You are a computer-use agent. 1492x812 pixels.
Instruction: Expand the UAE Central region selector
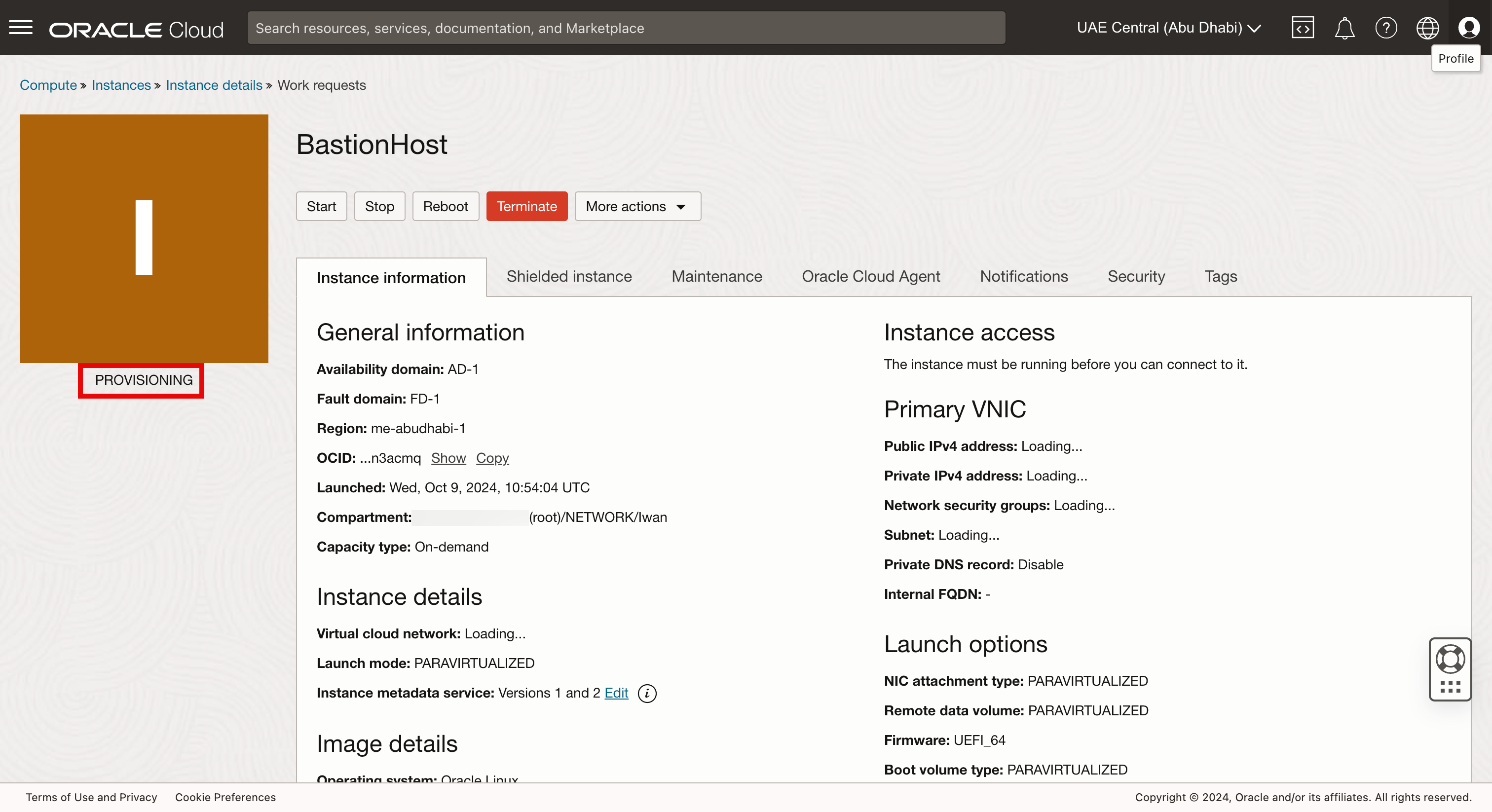point(1169,27)
